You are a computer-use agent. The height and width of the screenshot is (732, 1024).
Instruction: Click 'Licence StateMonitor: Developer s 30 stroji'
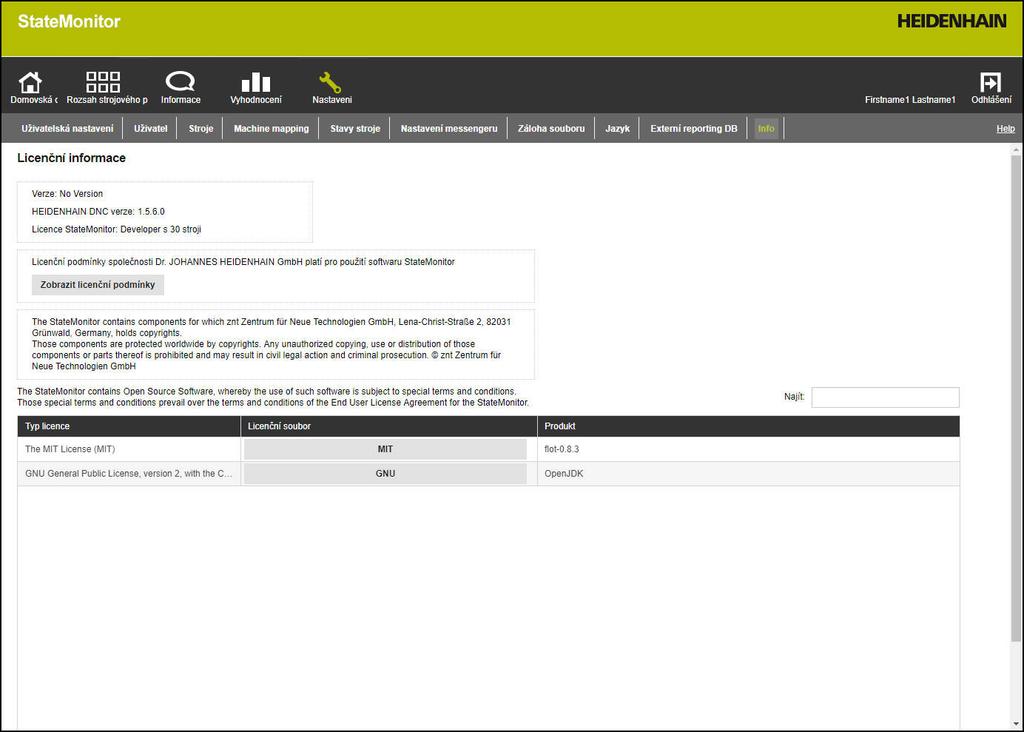(116, 229)
